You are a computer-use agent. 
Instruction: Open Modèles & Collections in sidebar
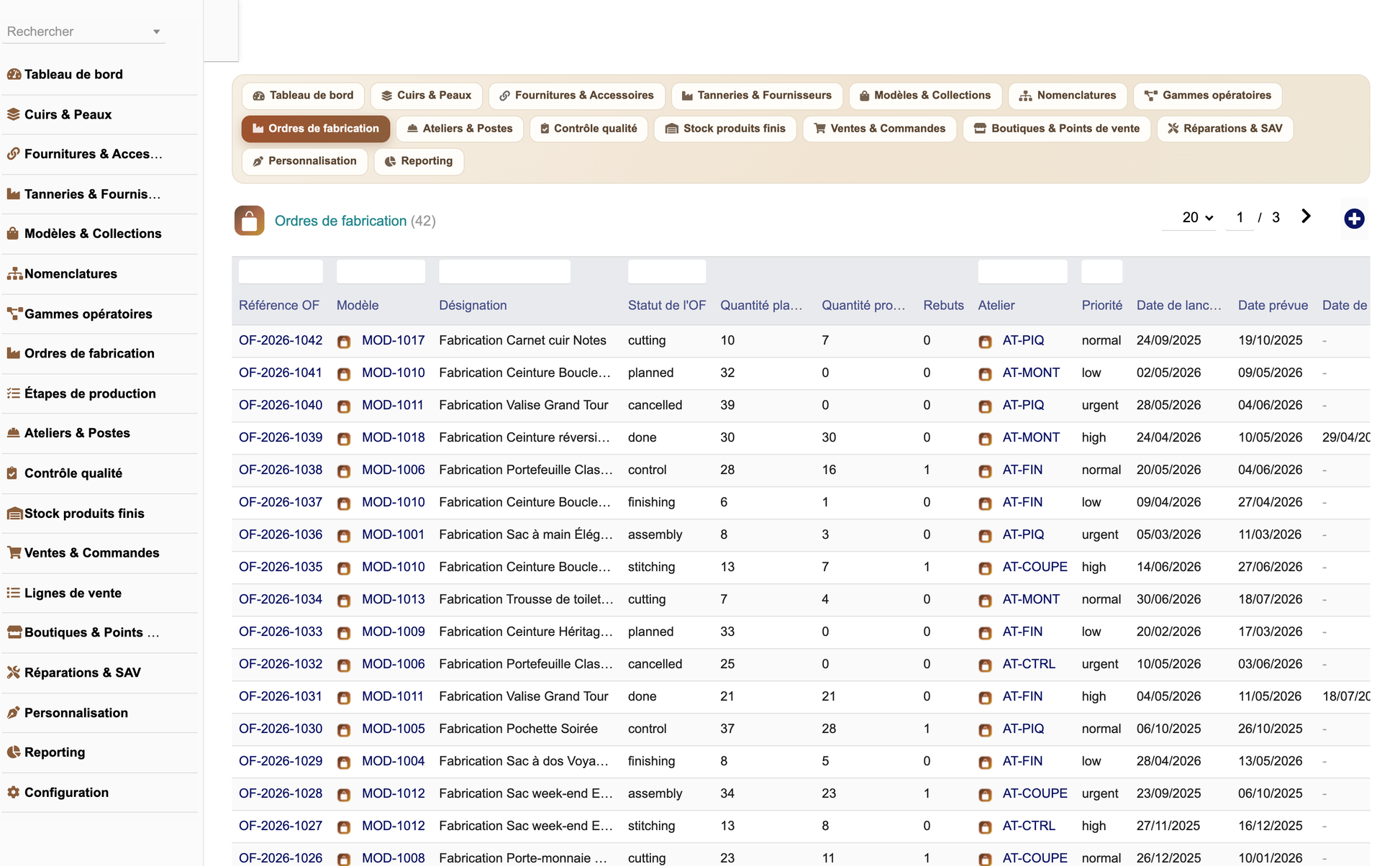[93, 234]
